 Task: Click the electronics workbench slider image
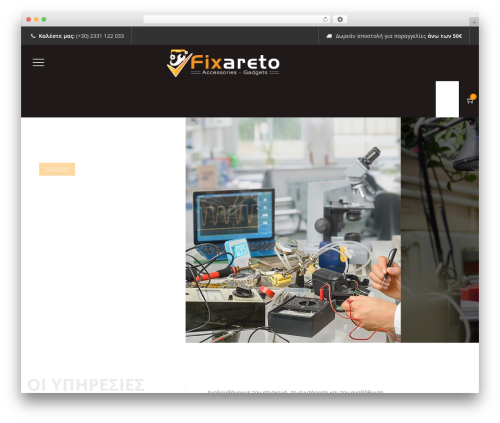coord(293,230)
